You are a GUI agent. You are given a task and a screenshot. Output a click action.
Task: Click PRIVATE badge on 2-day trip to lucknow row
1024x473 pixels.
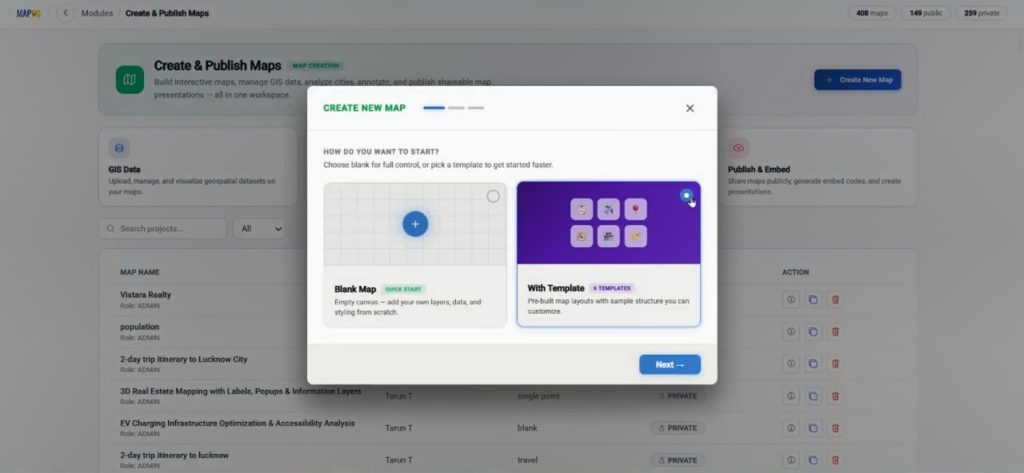tap(677, 460)
